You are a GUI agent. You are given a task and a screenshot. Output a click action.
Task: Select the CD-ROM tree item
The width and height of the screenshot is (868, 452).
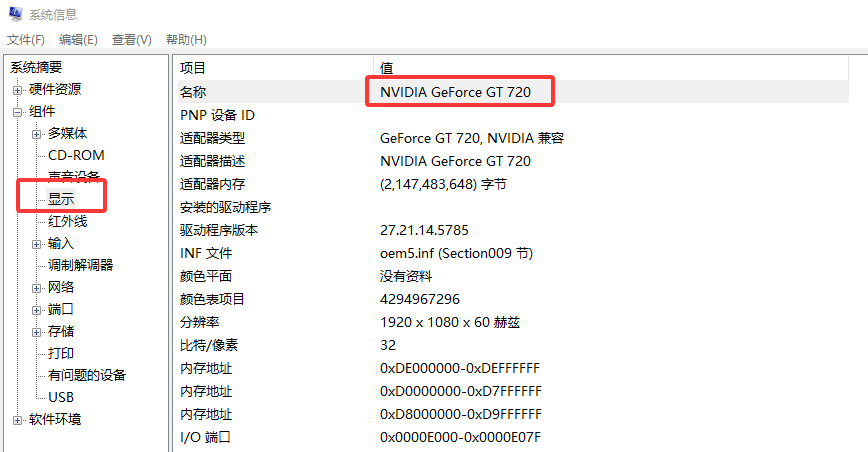click(76, 155)
